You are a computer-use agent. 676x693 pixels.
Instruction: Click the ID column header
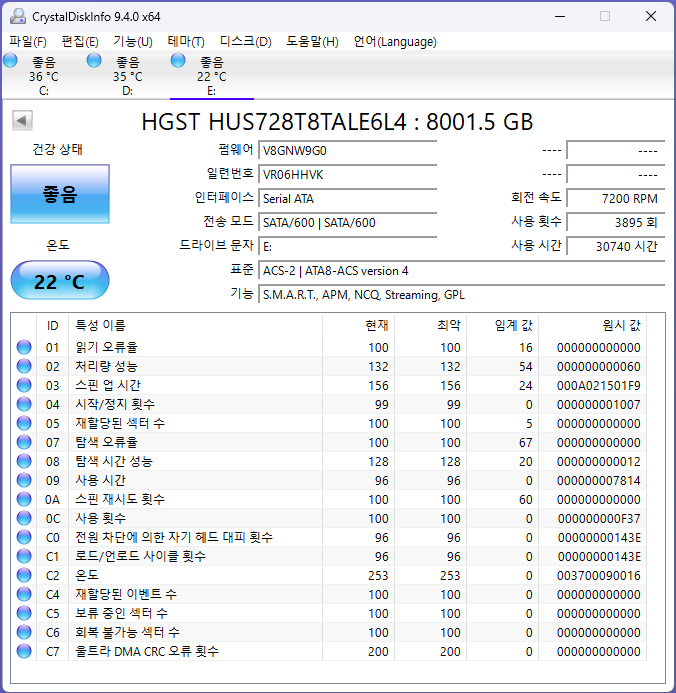coord(53,326)
